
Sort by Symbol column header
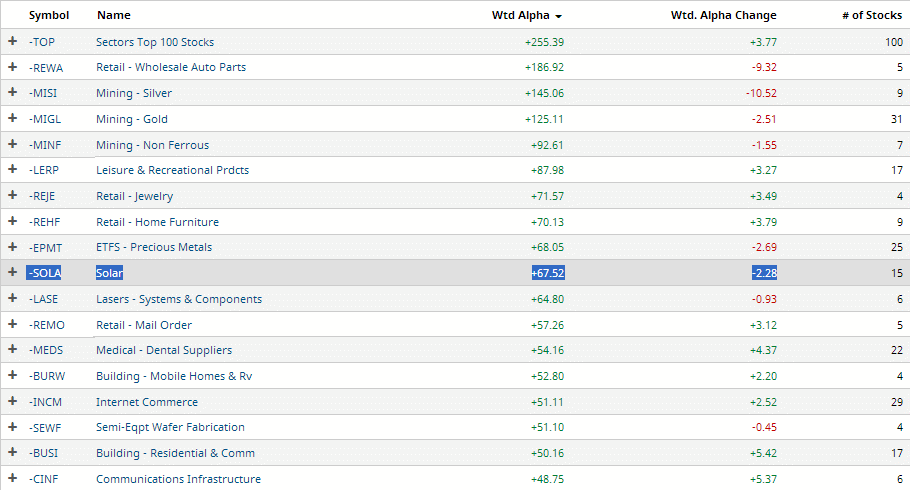pos(49,16)
